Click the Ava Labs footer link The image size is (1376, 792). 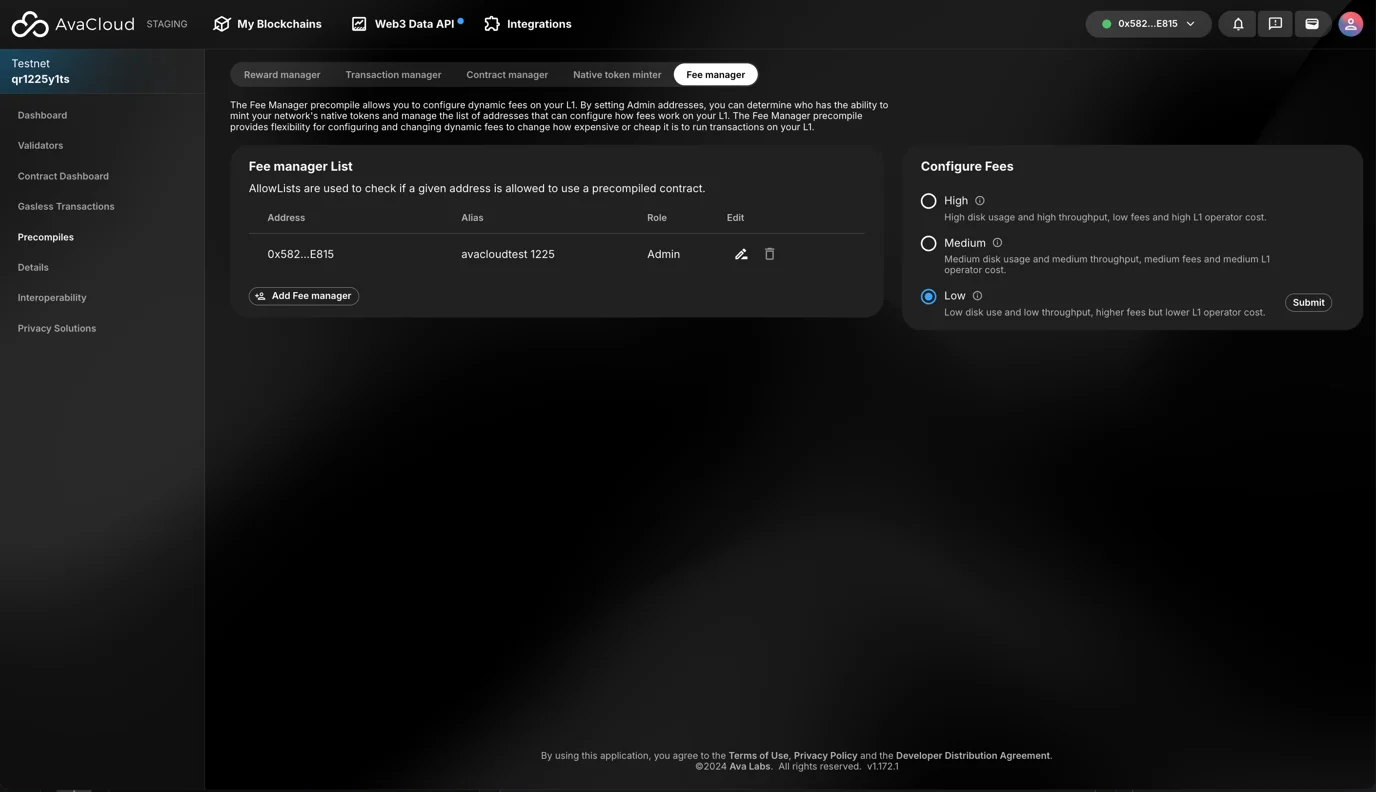pos(750,767)
